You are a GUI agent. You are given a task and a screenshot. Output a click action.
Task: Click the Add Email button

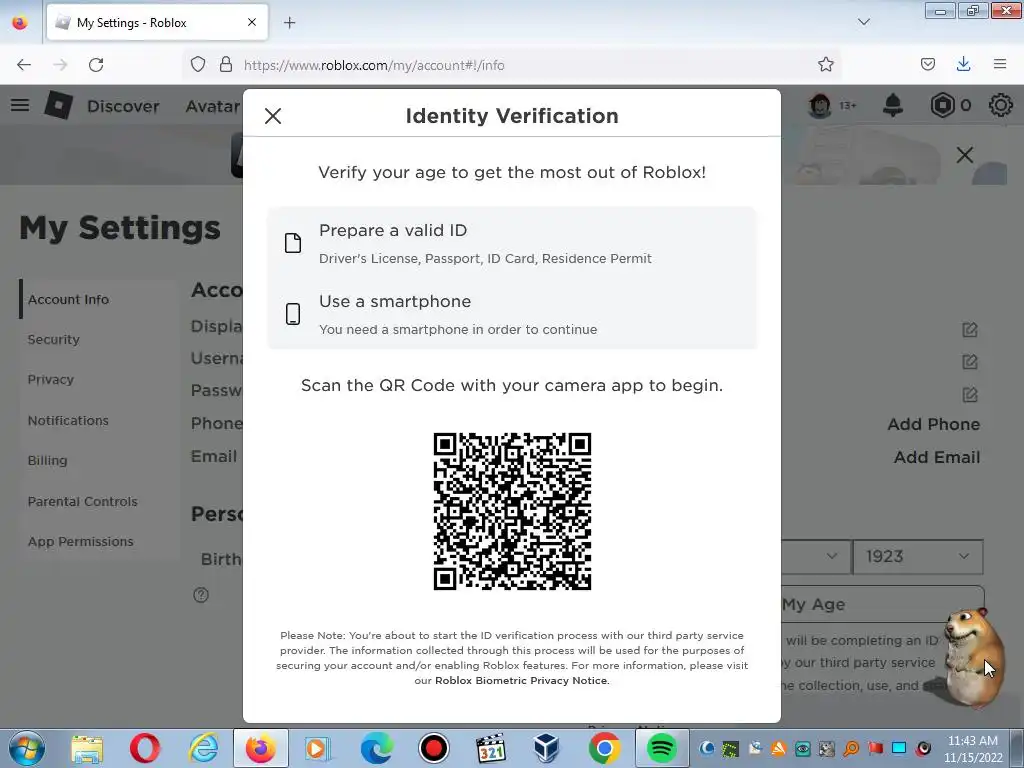(936, 457)
